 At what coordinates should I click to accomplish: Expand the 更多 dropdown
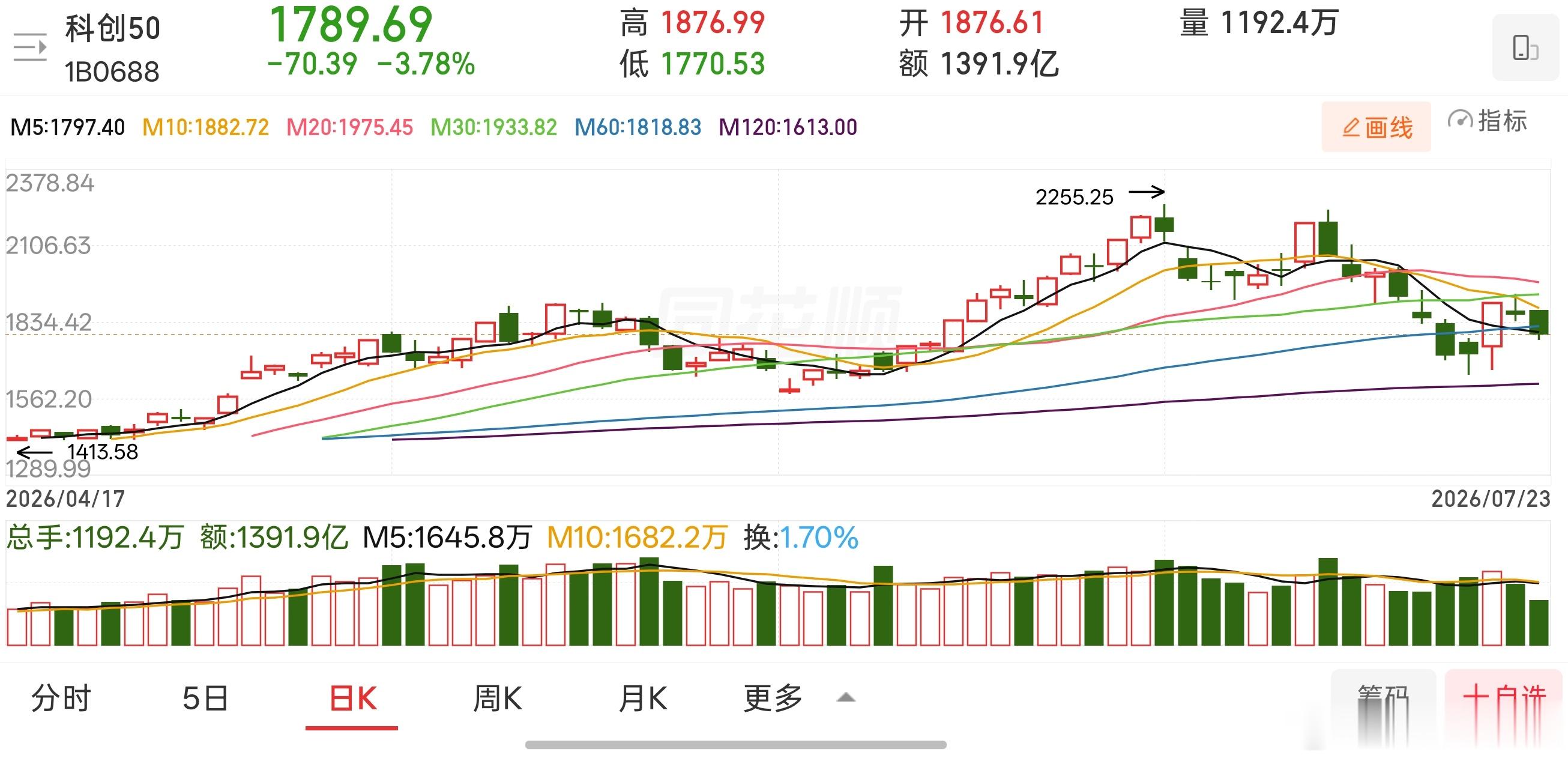(x=799, y=698)
